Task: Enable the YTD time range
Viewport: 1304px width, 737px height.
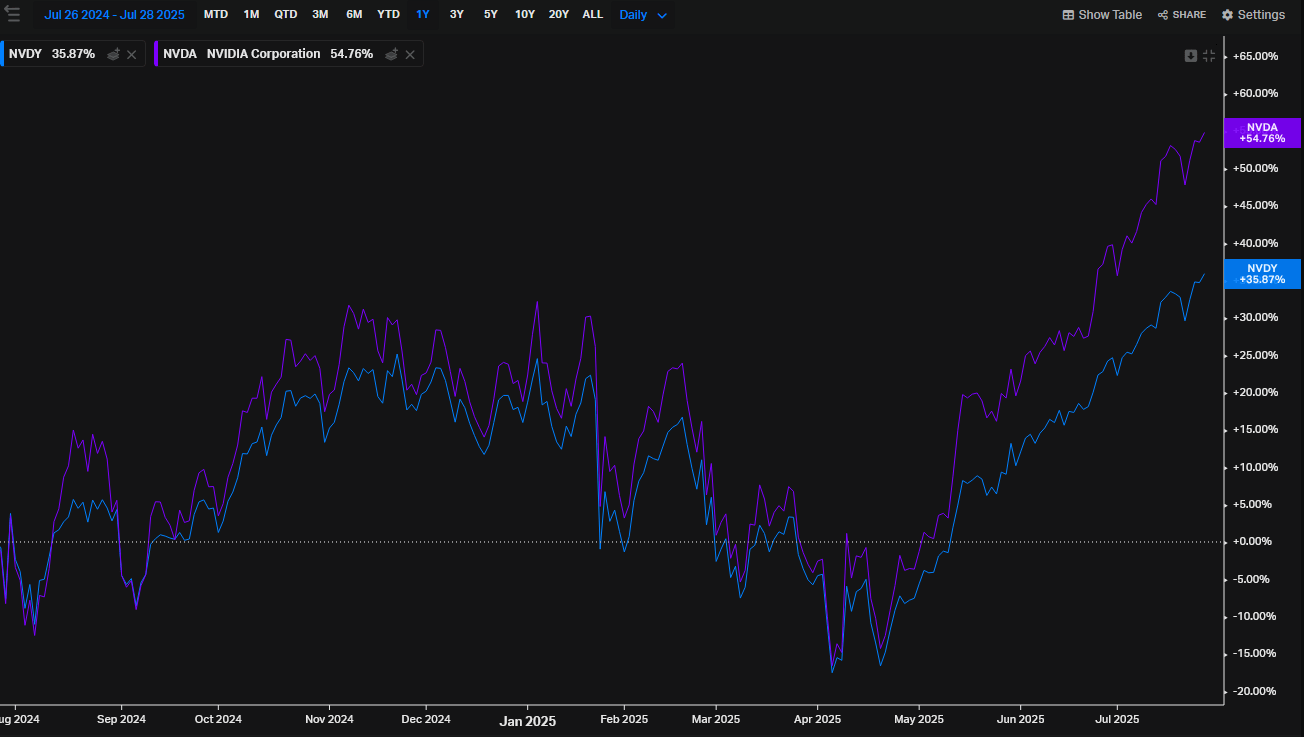Action: [388, 14]
